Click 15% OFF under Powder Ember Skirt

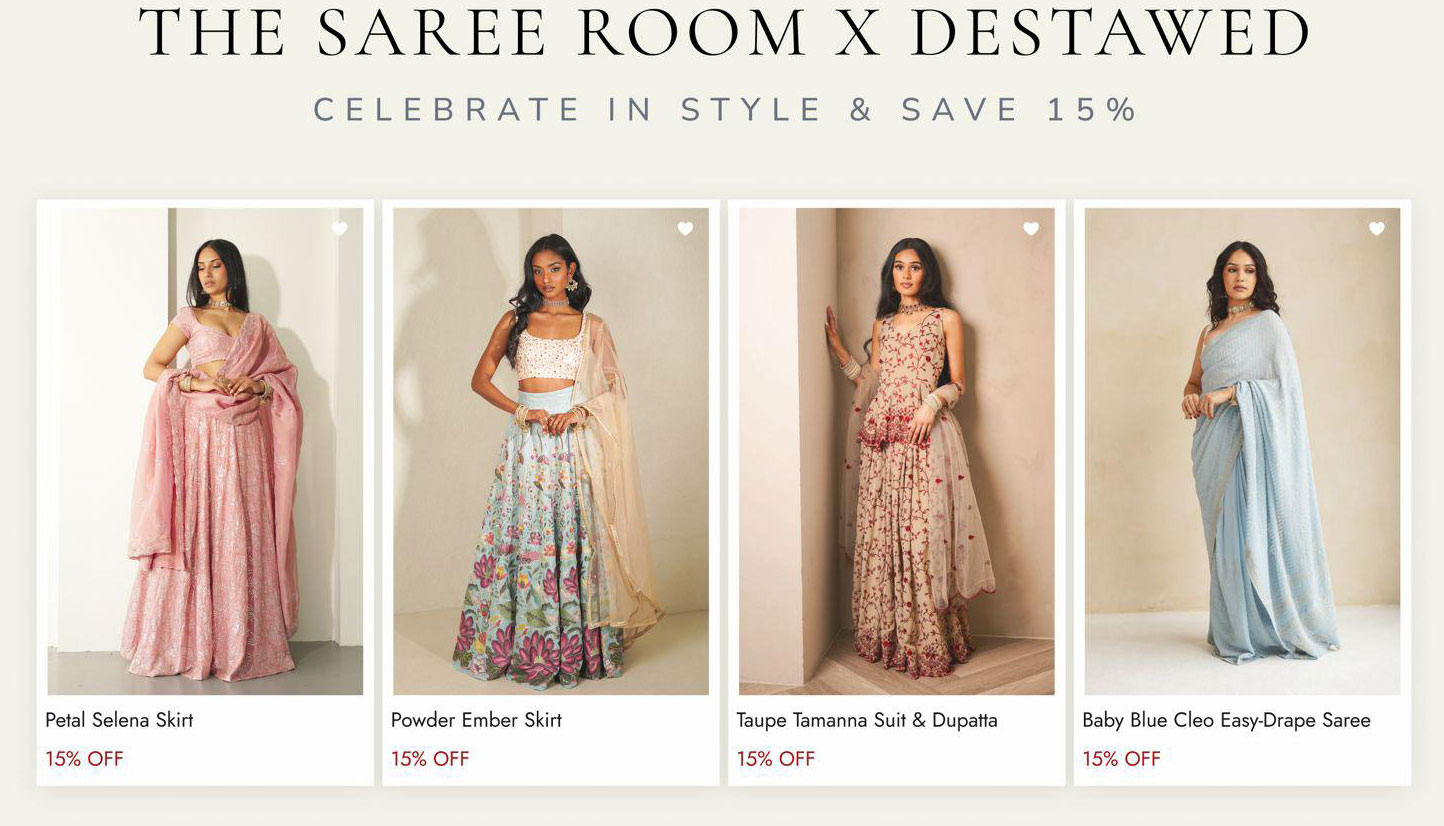pyautogui.click(x=430, y=759)
